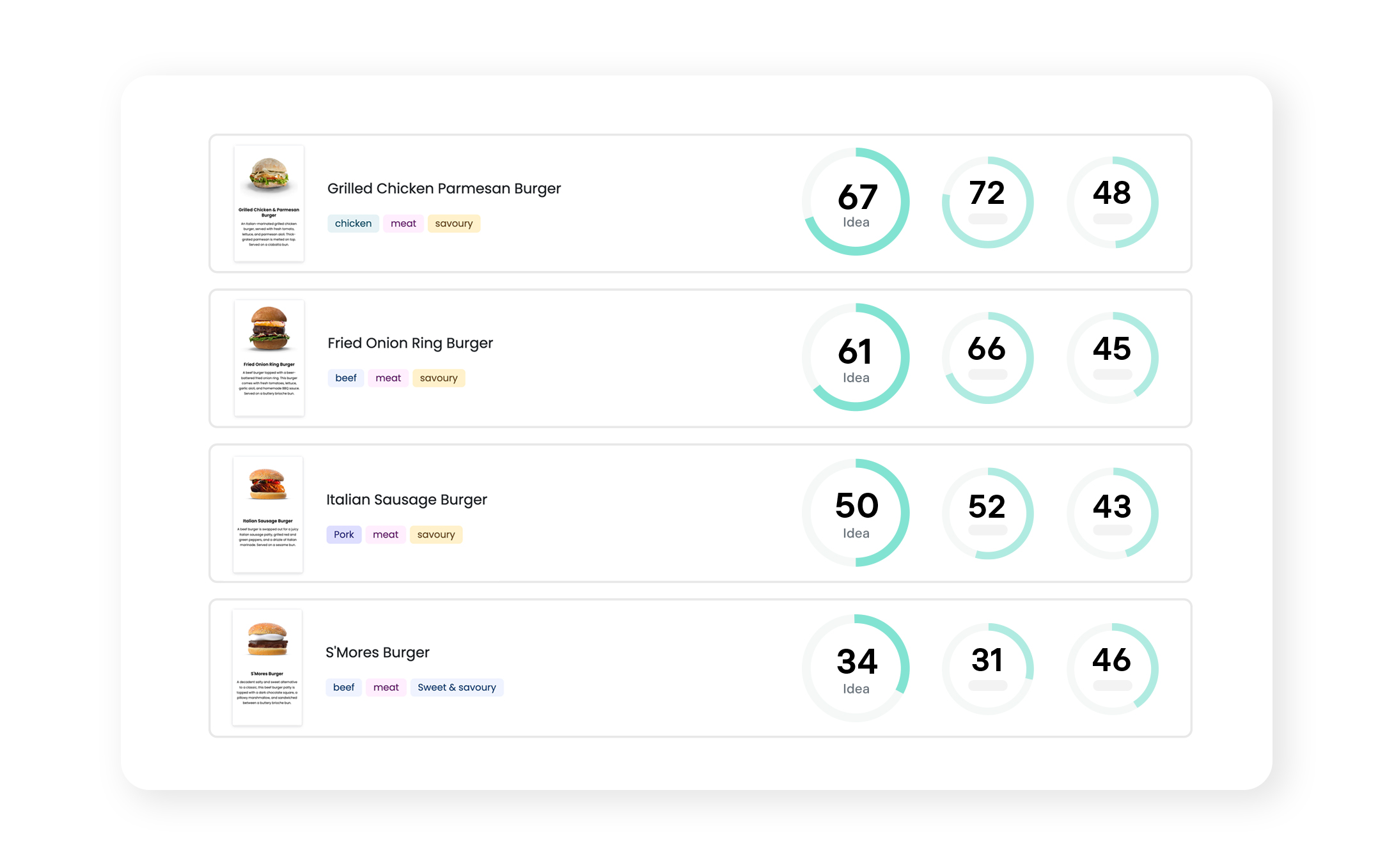Select the 34 Idea score gauge

(856, 668)
